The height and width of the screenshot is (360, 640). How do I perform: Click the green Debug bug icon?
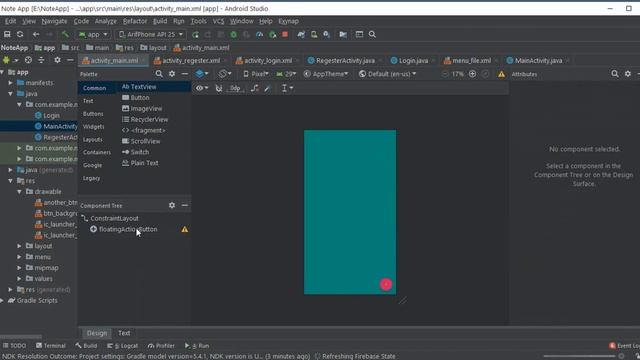pos(233,35)
